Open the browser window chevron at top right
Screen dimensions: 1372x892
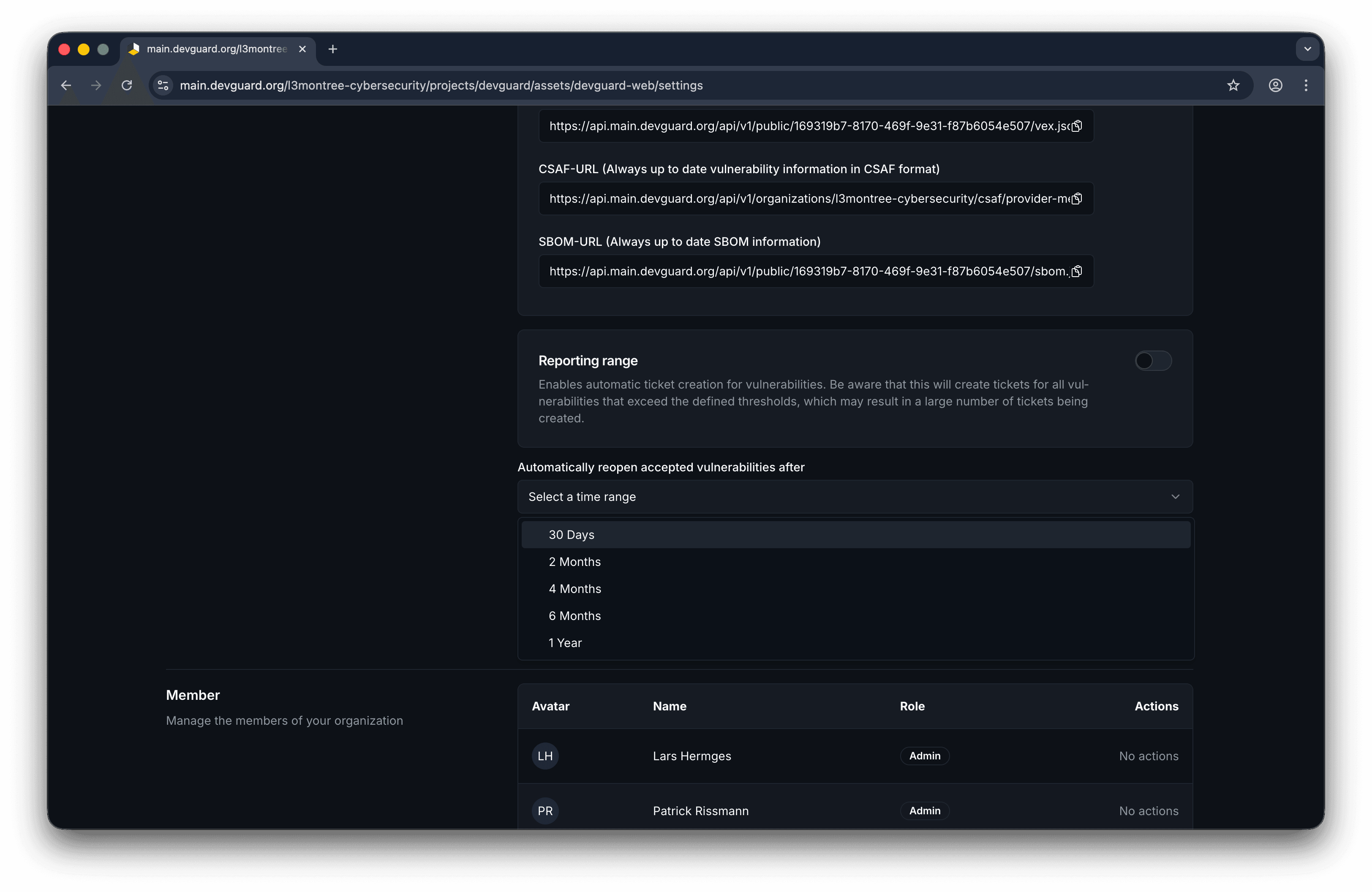click(x=1307, y=49)
